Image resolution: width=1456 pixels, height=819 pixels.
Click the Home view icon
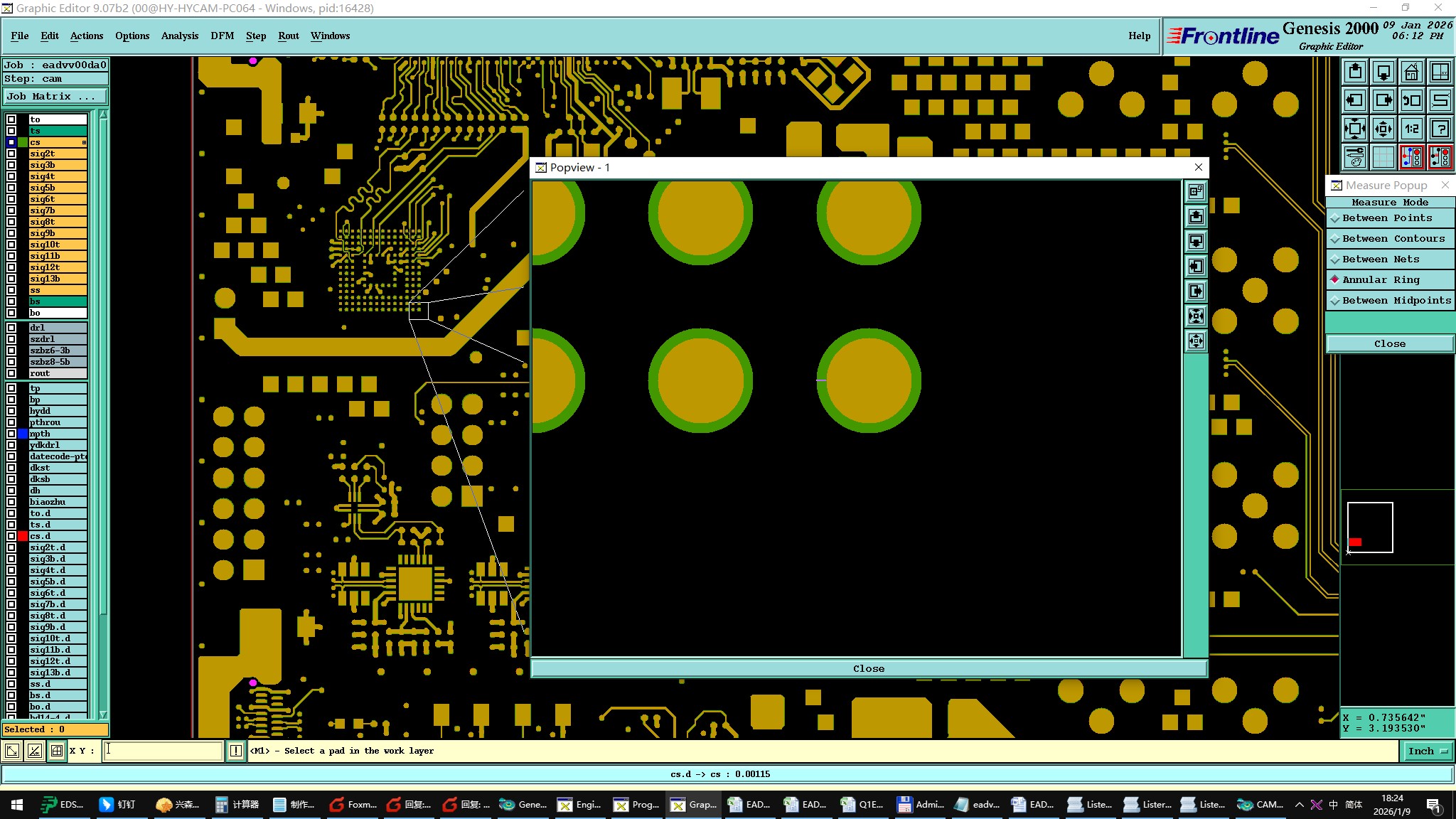click(1411, 72)
